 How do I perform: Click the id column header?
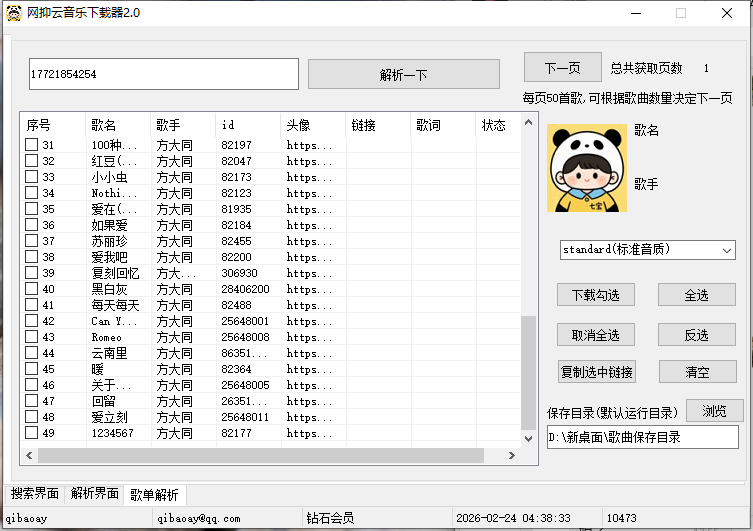pyautogui.click(x=248, y=125)
